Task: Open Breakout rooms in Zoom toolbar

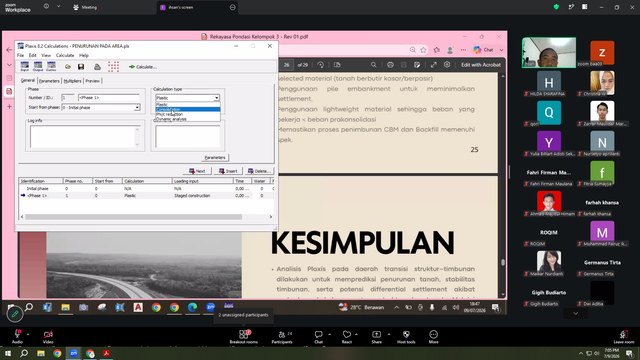Action: (244, 337)
